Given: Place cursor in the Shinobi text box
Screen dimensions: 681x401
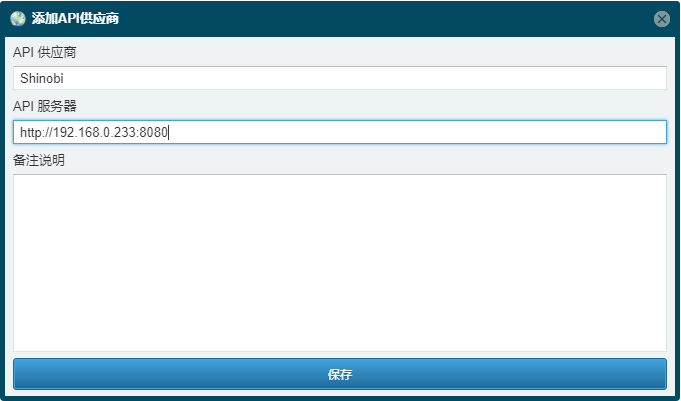Looking at the screenshot, I should click(x=340, y=78).
